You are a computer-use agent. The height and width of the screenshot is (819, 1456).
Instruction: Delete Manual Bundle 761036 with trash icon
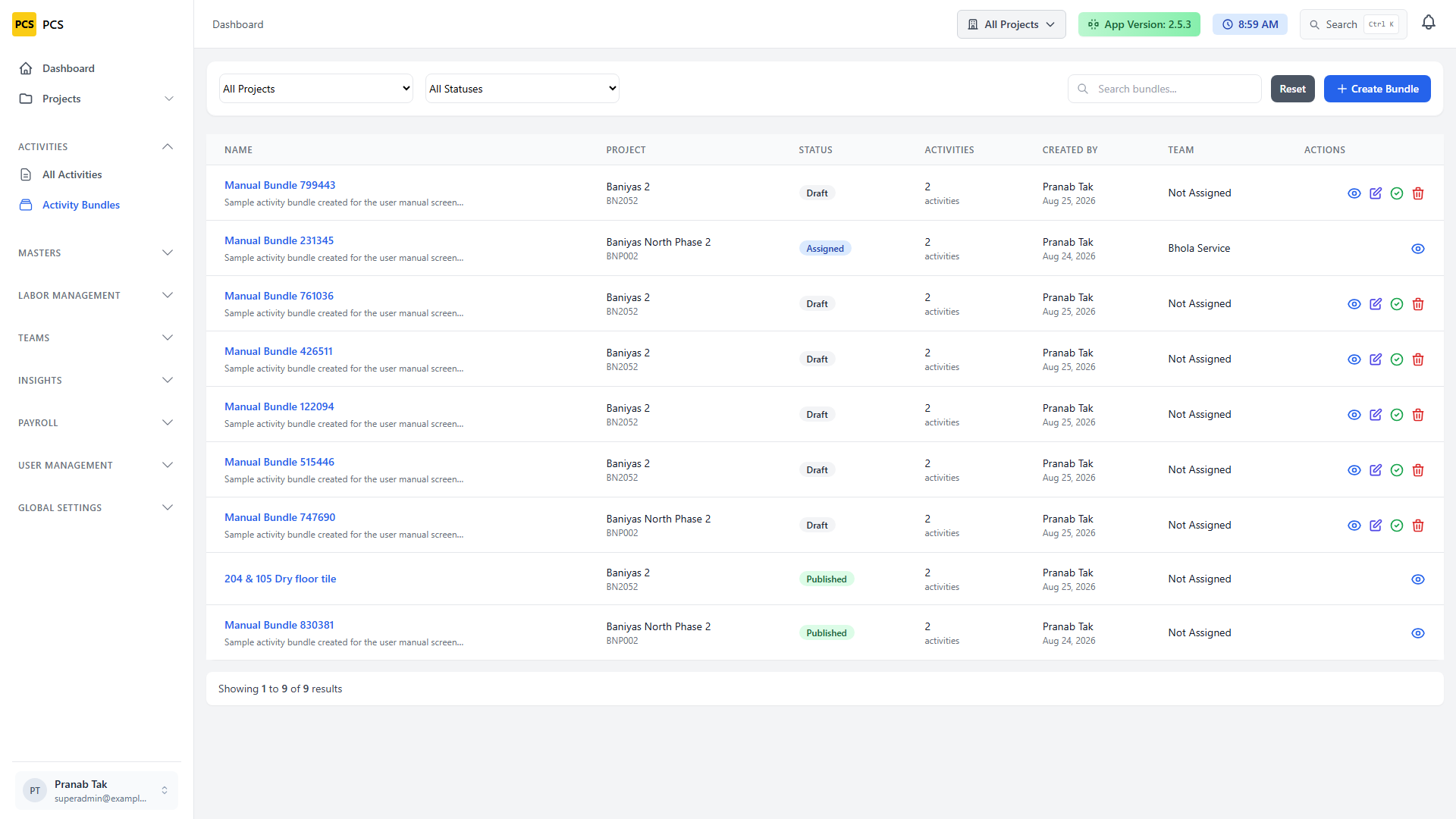point(1418,304)
